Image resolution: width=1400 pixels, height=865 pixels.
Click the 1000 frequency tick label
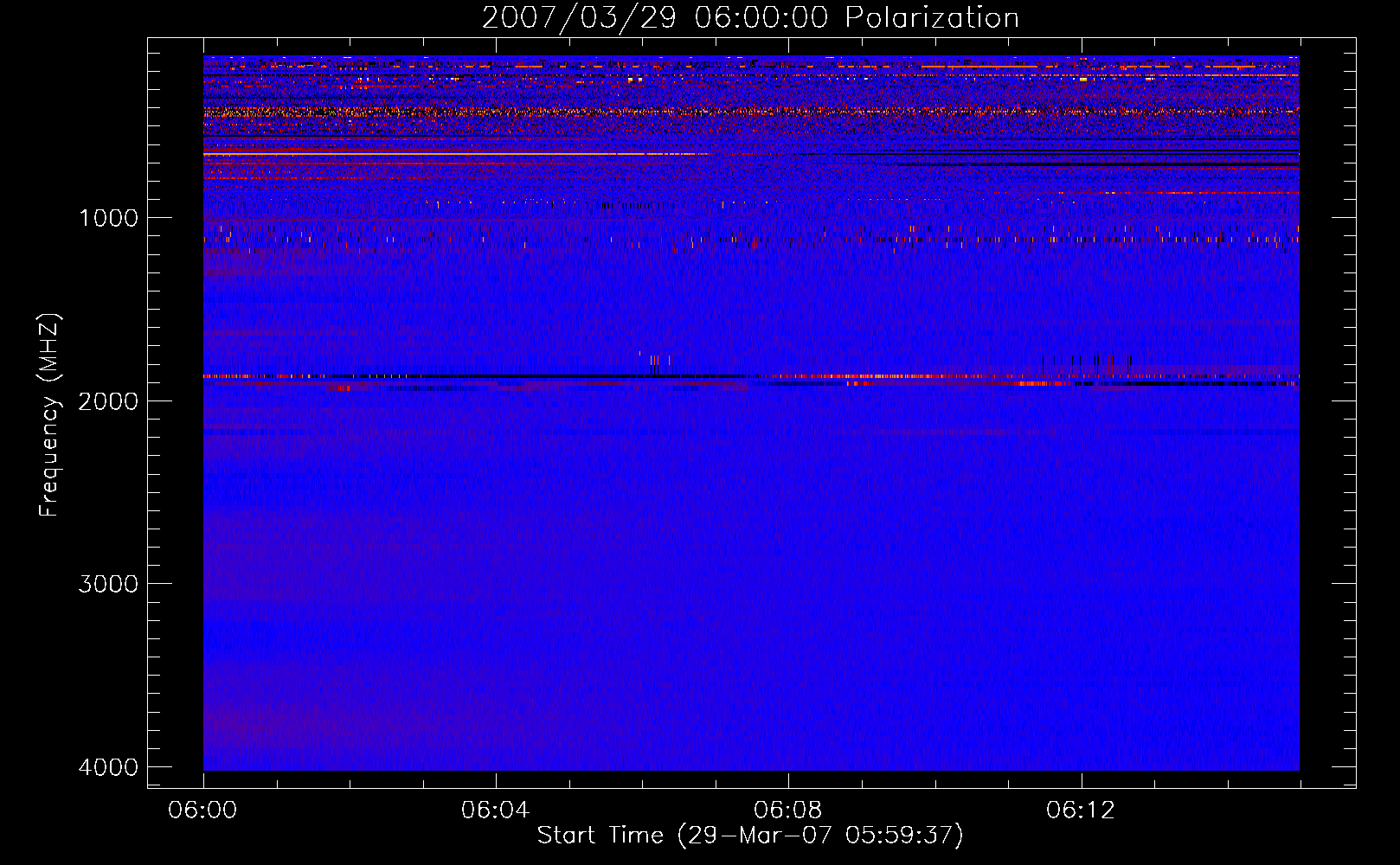[x=108, y=218]
